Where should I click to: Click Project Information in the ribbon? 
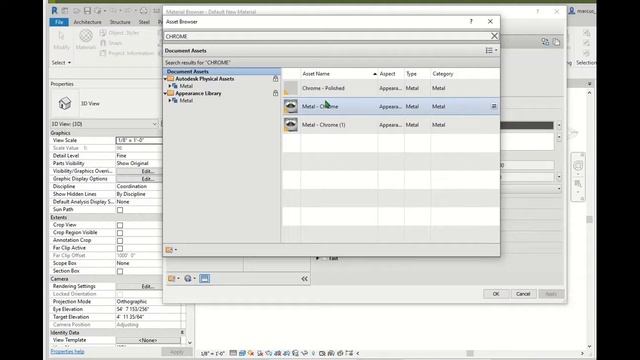click(x=127, y=53)
